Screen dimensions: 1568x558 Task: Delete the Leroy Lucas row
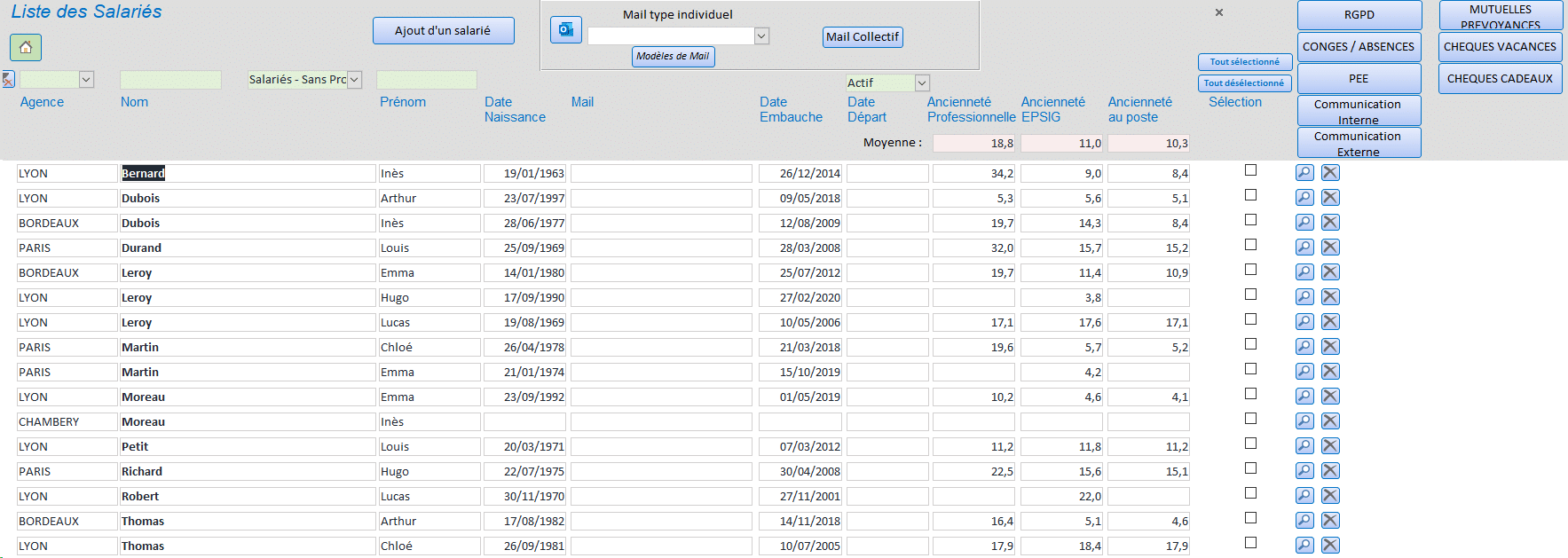[1330, 322]
